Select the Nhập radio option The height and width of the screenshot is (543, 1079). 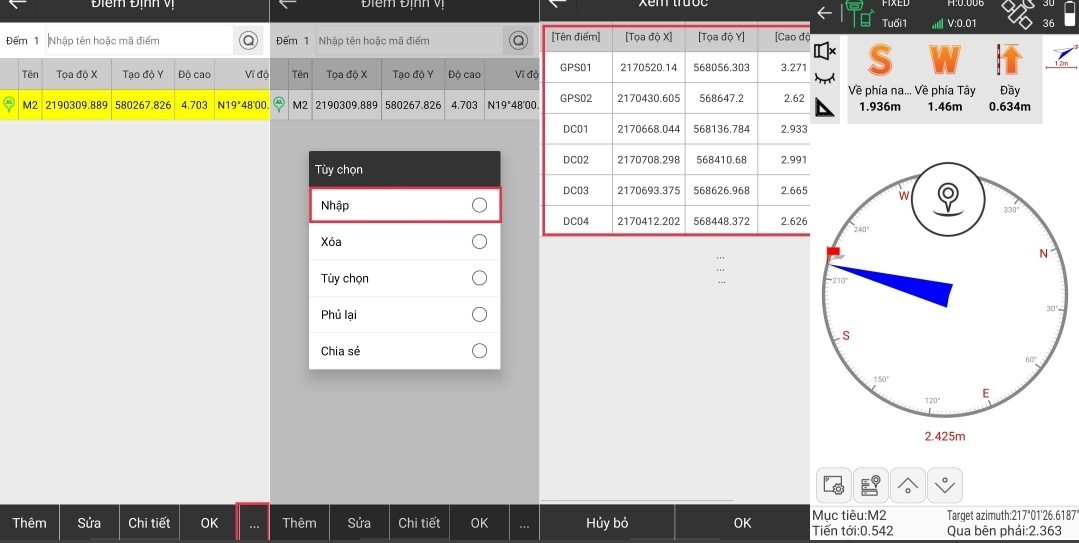tap(479, 205)
